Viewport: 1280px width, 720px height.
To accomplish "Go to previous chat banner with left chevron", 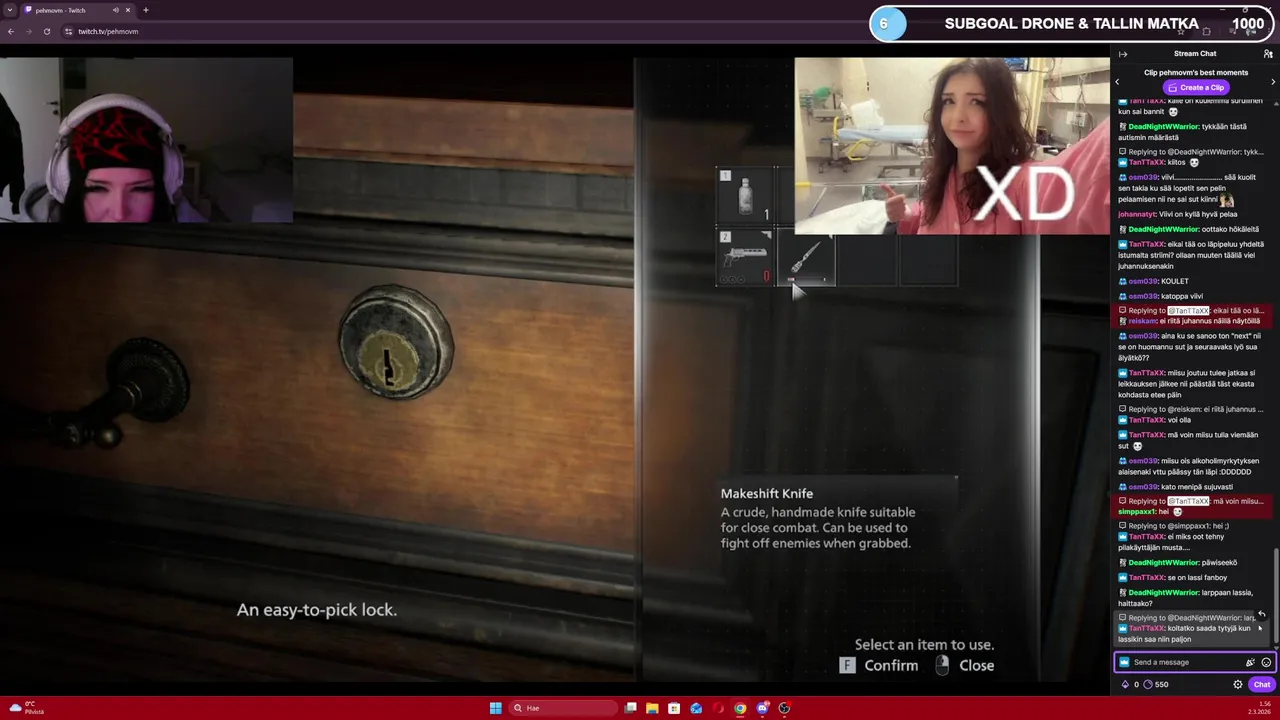I will click(1117, 82).
